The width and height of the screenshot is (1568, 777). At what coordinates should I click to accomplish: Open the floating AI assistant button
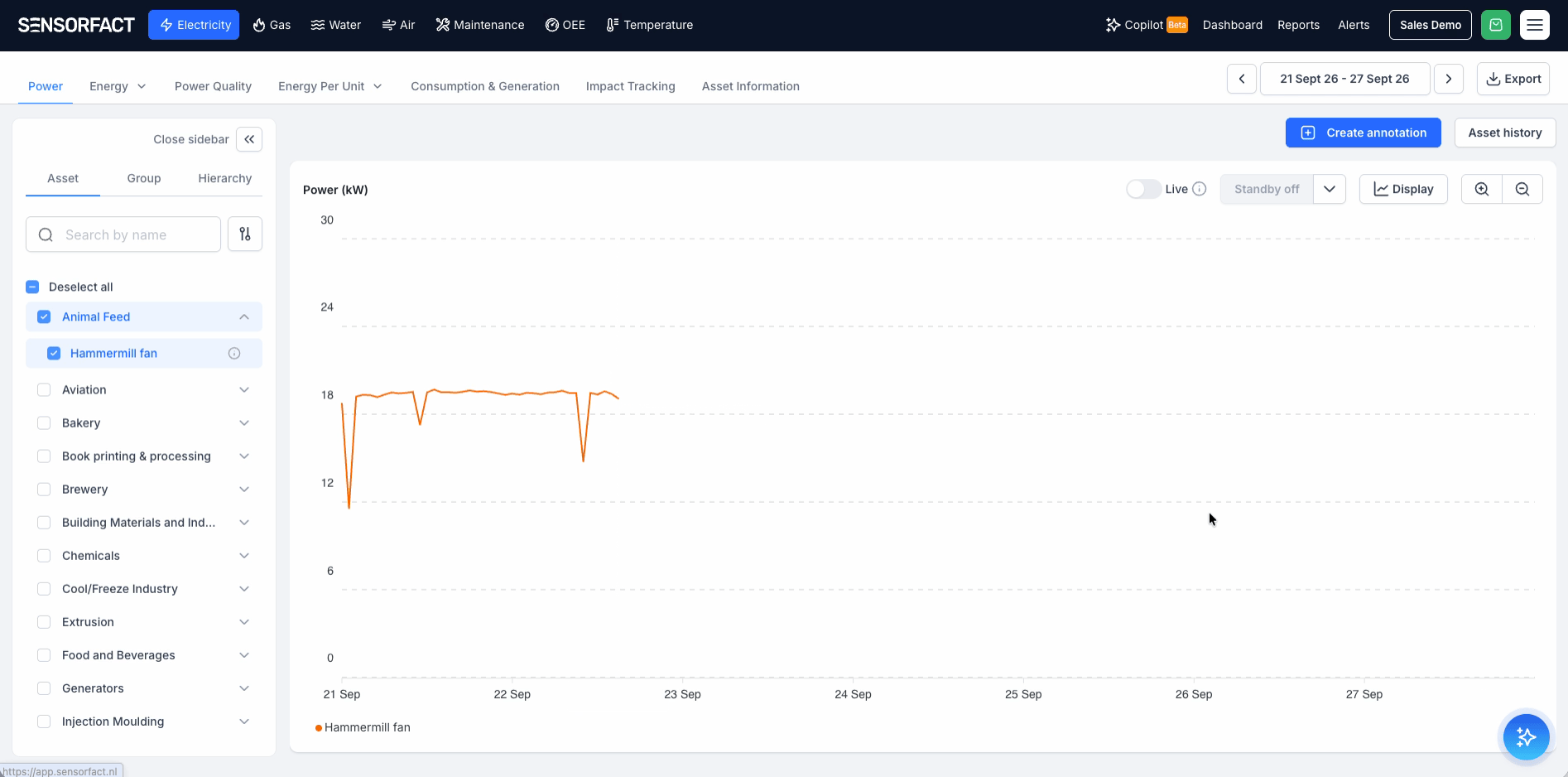coord(1526,736)
